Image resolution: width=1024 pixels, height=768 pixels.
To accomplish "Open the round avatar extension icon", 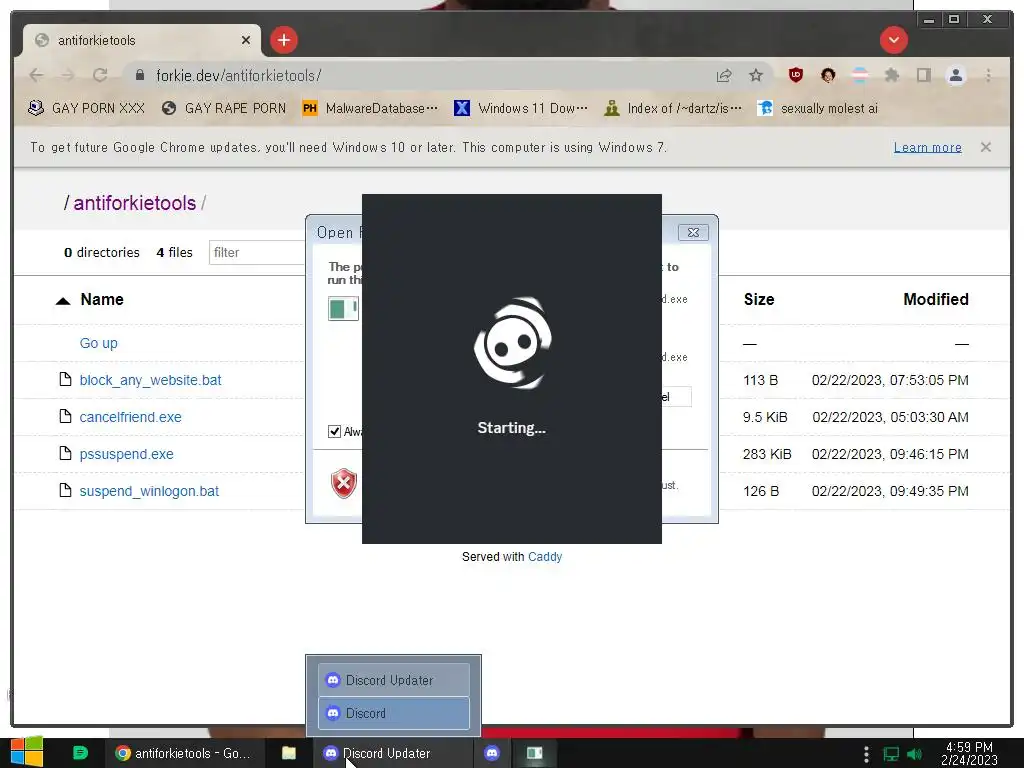I will click(828, 75).
